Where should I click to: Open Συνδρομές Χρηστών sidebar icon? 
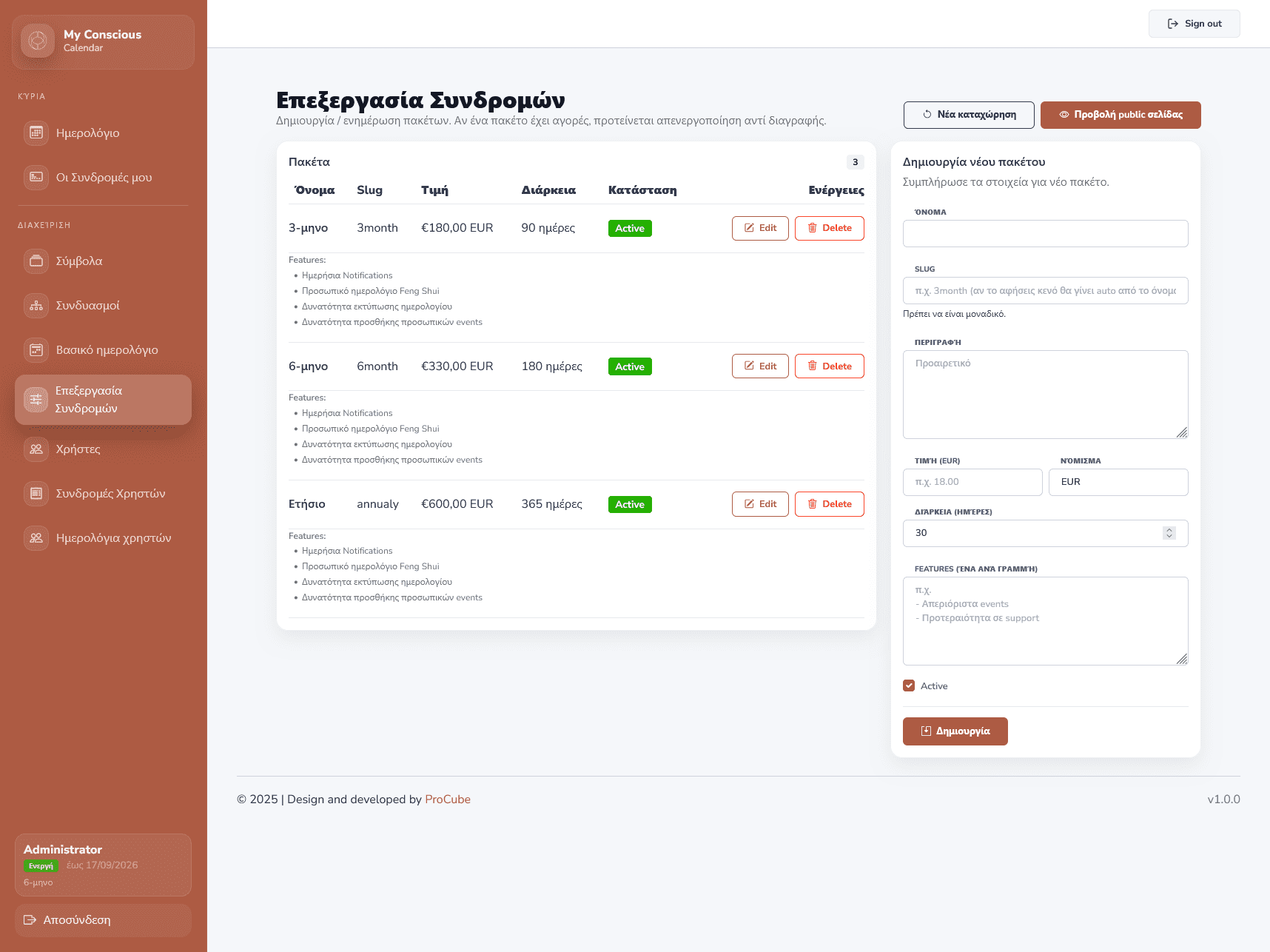pos(36,494)
